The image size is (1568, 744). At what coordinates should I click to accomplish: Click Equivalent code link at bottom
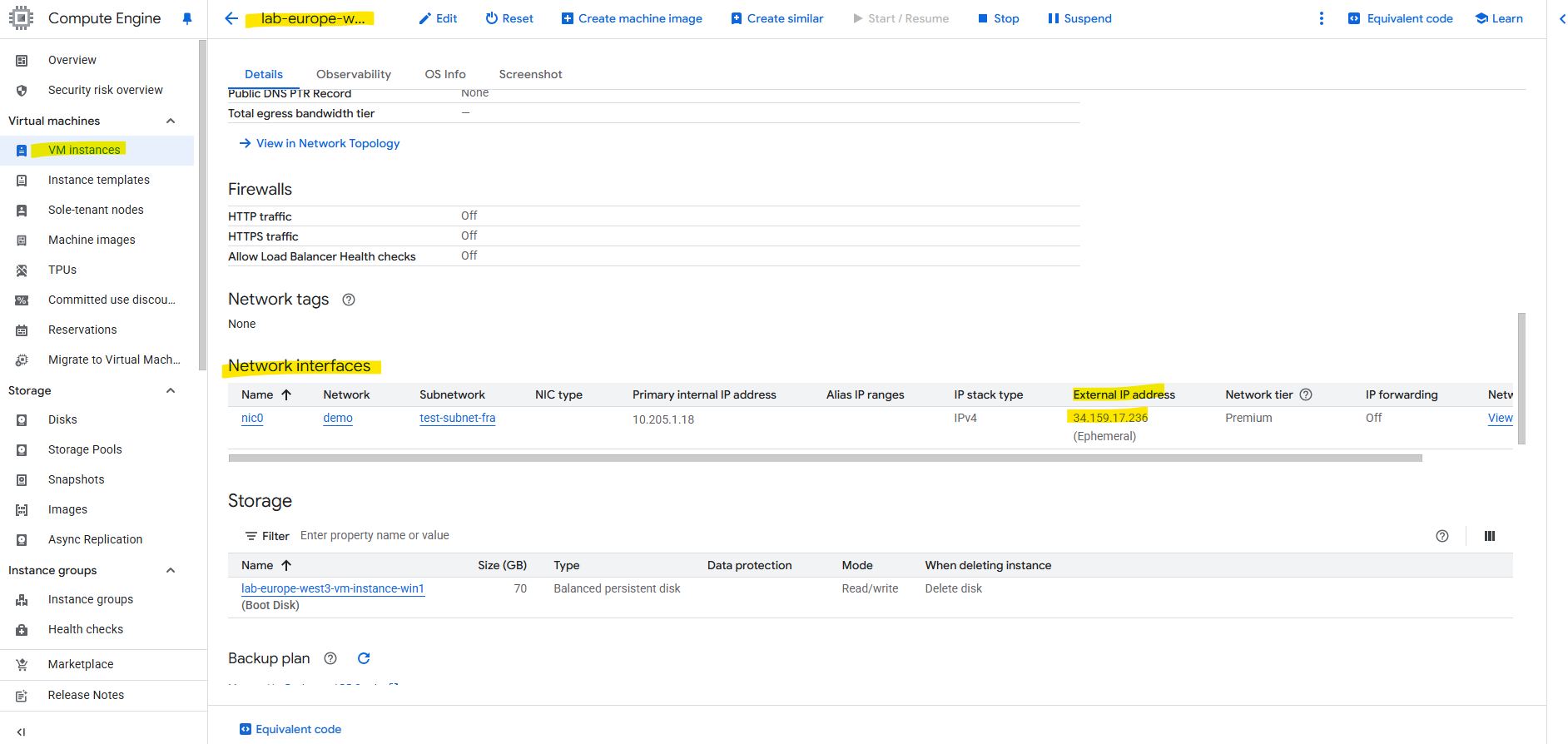(290, 729)
